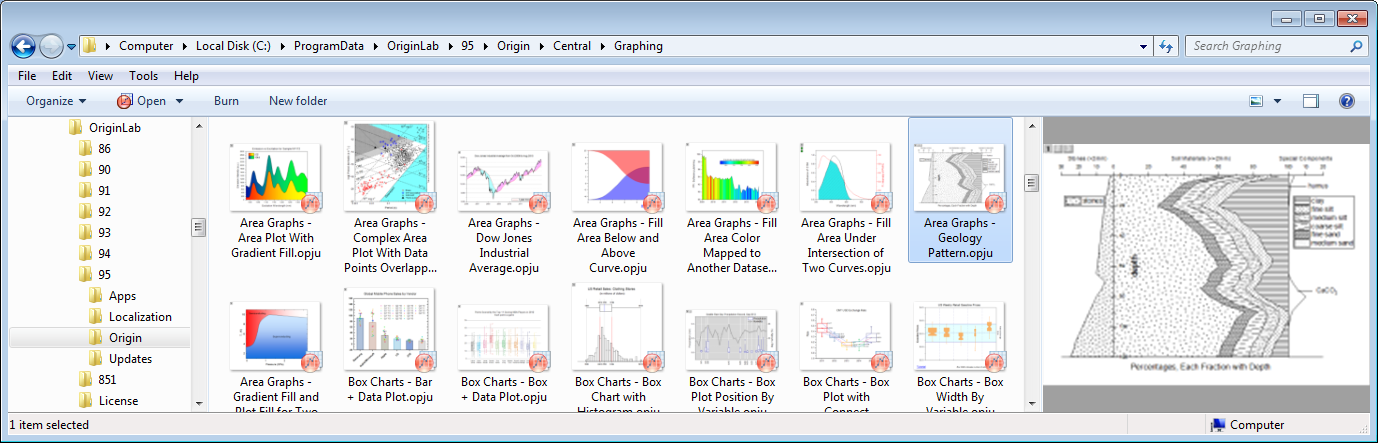Open the Change your view dropdown arrow
The width and height of the screenshot is (1378, 443).
[x=1278, y=101]
